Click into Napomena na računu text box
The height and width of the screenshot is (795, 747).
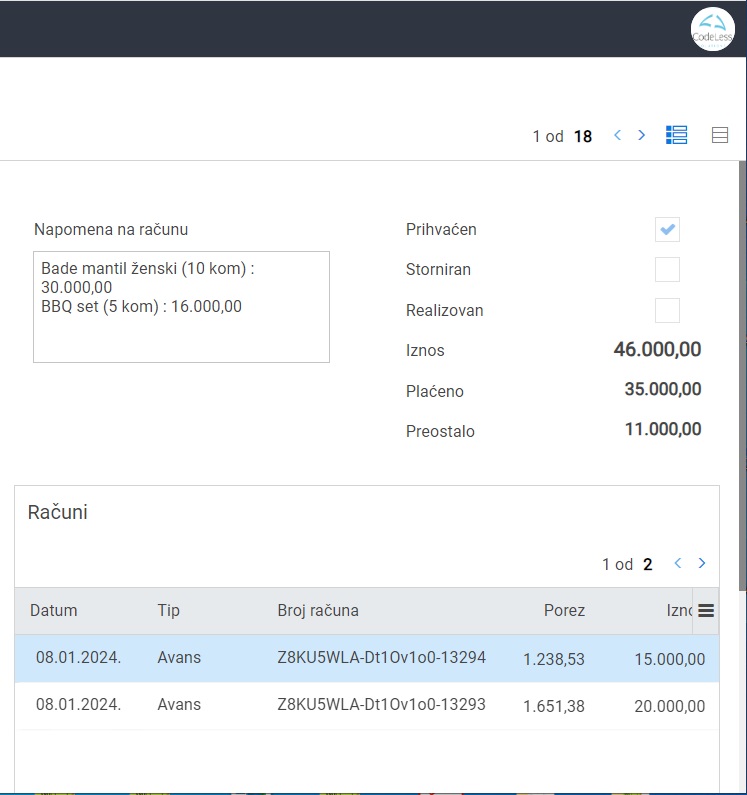pos(182,307)
